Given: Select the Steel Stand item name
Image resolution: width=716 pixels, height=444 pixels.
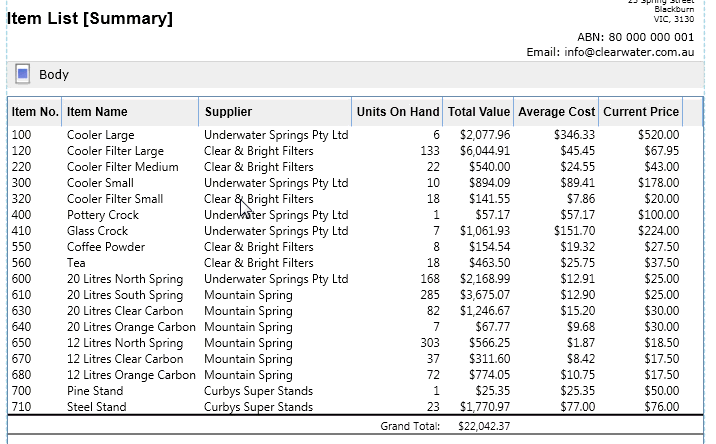Looking at the screenshot, I should tap(96, 407).
